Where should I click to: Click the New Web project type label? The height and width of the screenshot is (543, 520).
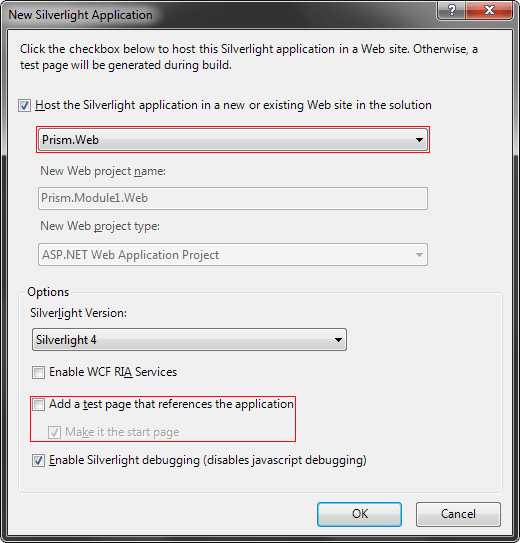tap(100, 226)
